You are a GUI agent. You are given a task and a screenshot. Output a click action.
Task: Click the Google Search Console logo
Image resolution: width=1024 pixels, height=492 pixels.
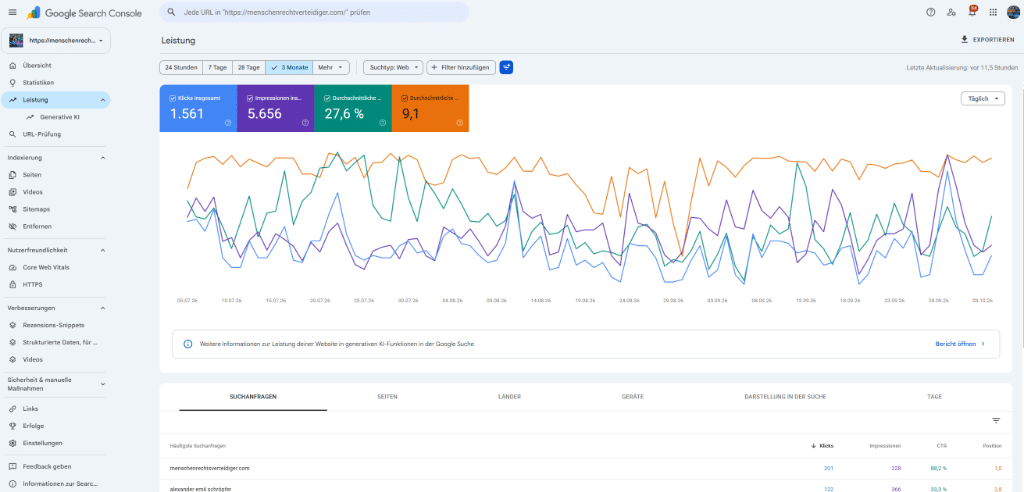84,12
